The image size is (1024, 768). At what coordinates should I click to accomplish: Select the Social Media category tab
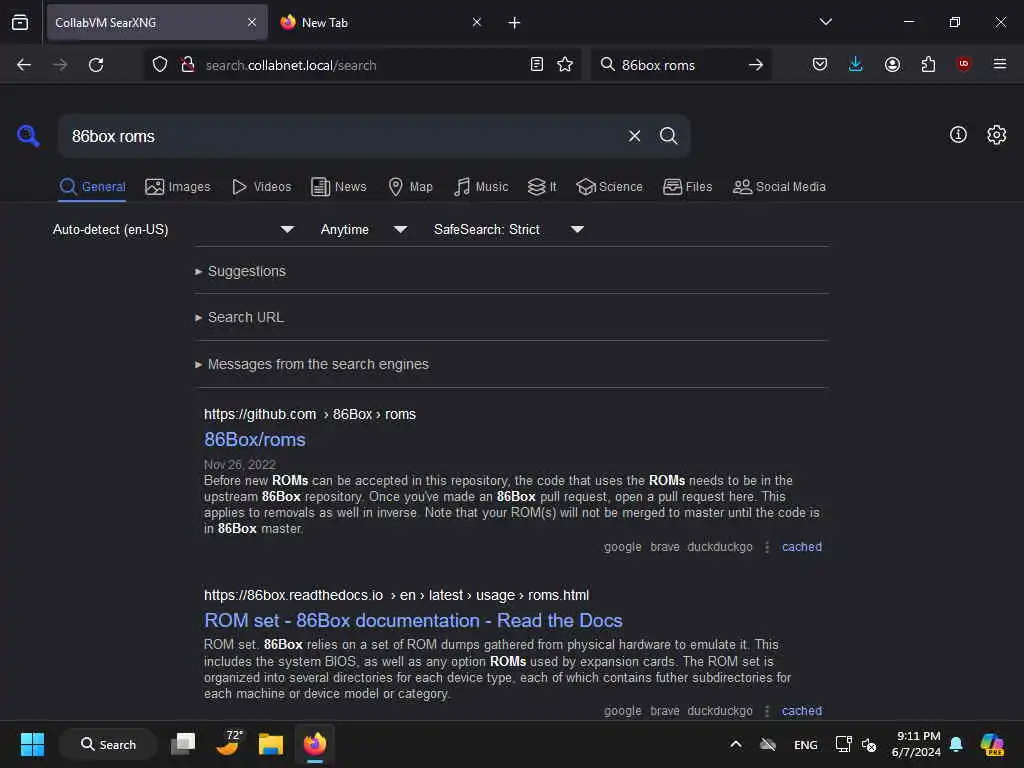779,187
